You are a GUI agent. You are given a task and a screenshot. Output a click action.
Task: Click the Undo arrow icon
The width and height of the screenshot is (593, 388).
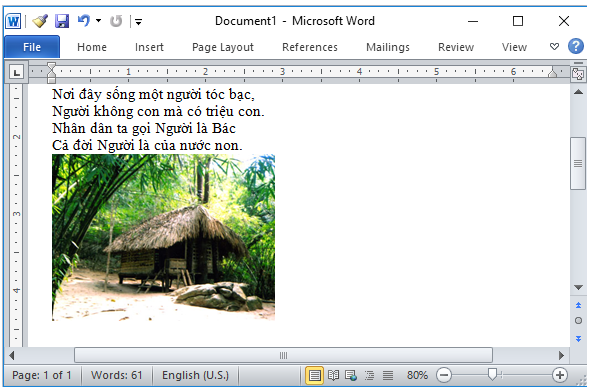tap(84, 21)
